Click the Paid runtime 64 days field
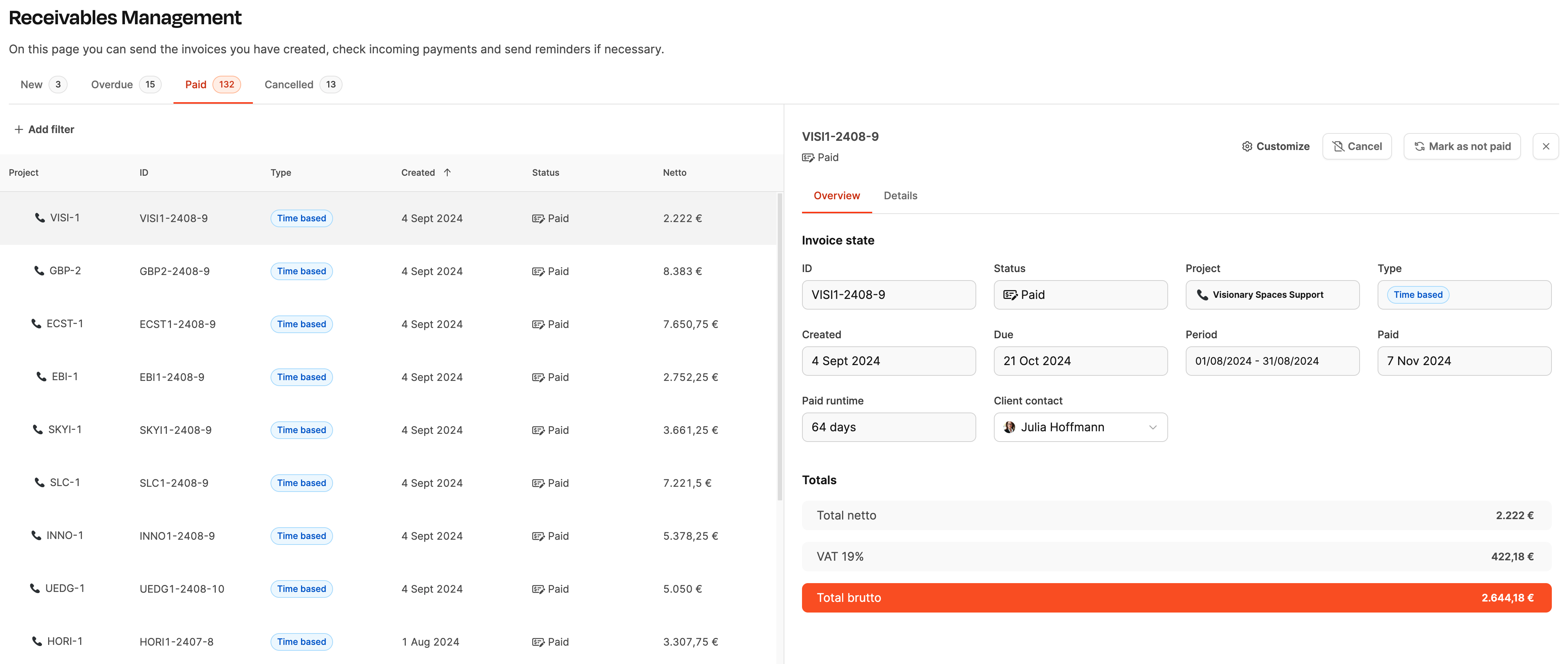1568x664 pixels. (889, 427)
